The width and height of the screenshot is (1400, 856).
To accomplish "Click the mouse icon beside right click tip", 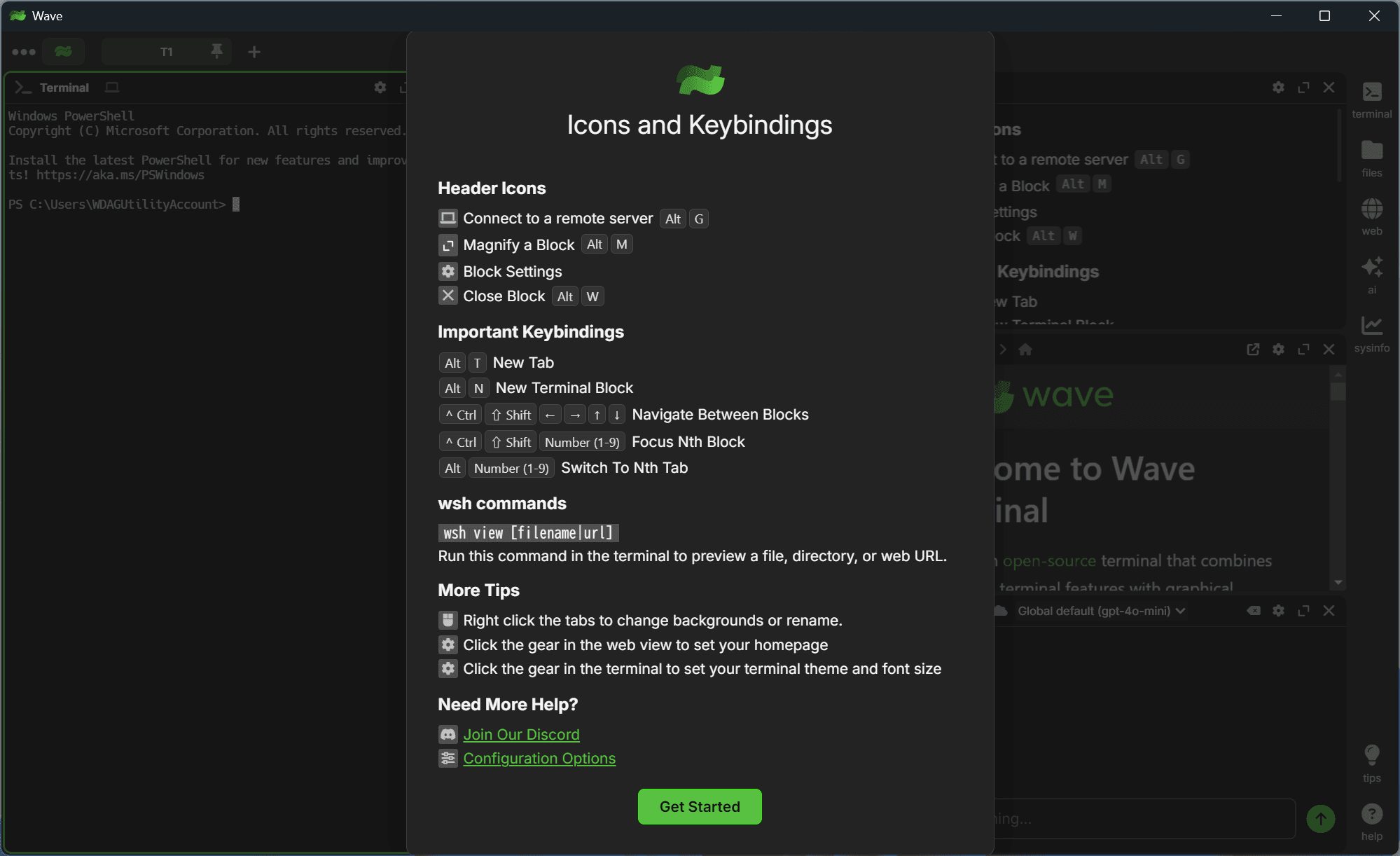I will [x=448, y=620].
